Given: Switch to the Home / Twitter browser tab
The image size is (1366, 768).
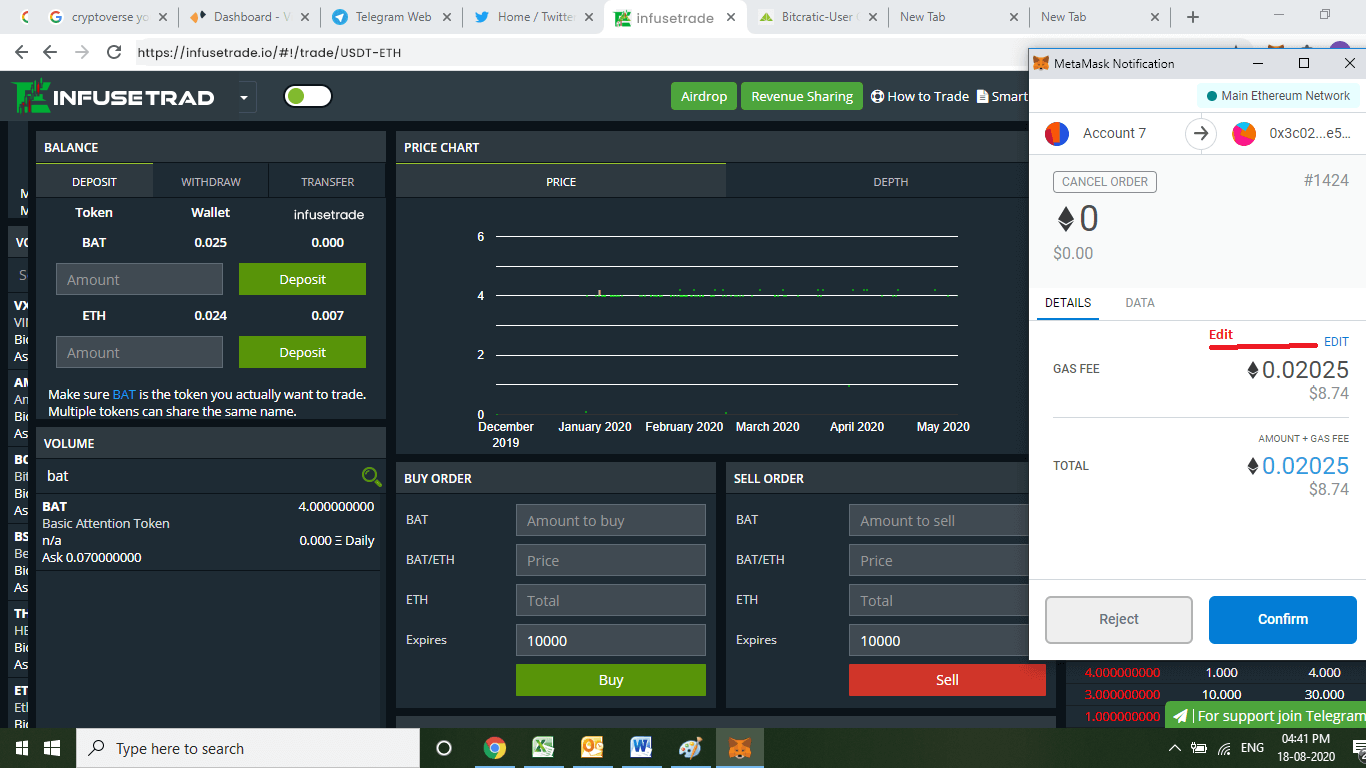Looking at the screenshot, I should point(530,17).
